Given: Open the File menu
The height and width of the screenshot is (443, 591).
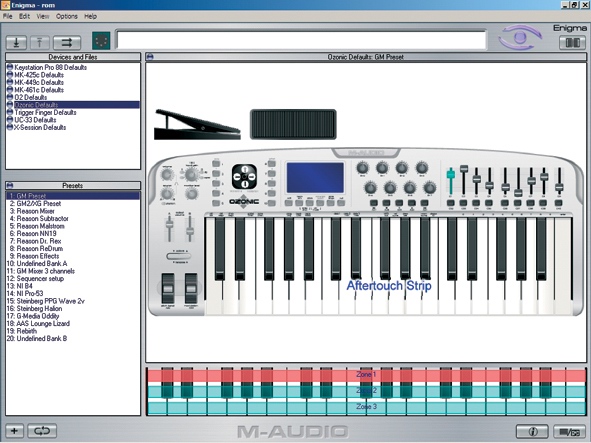Looking at the screenshot, I should click(8, 16).
